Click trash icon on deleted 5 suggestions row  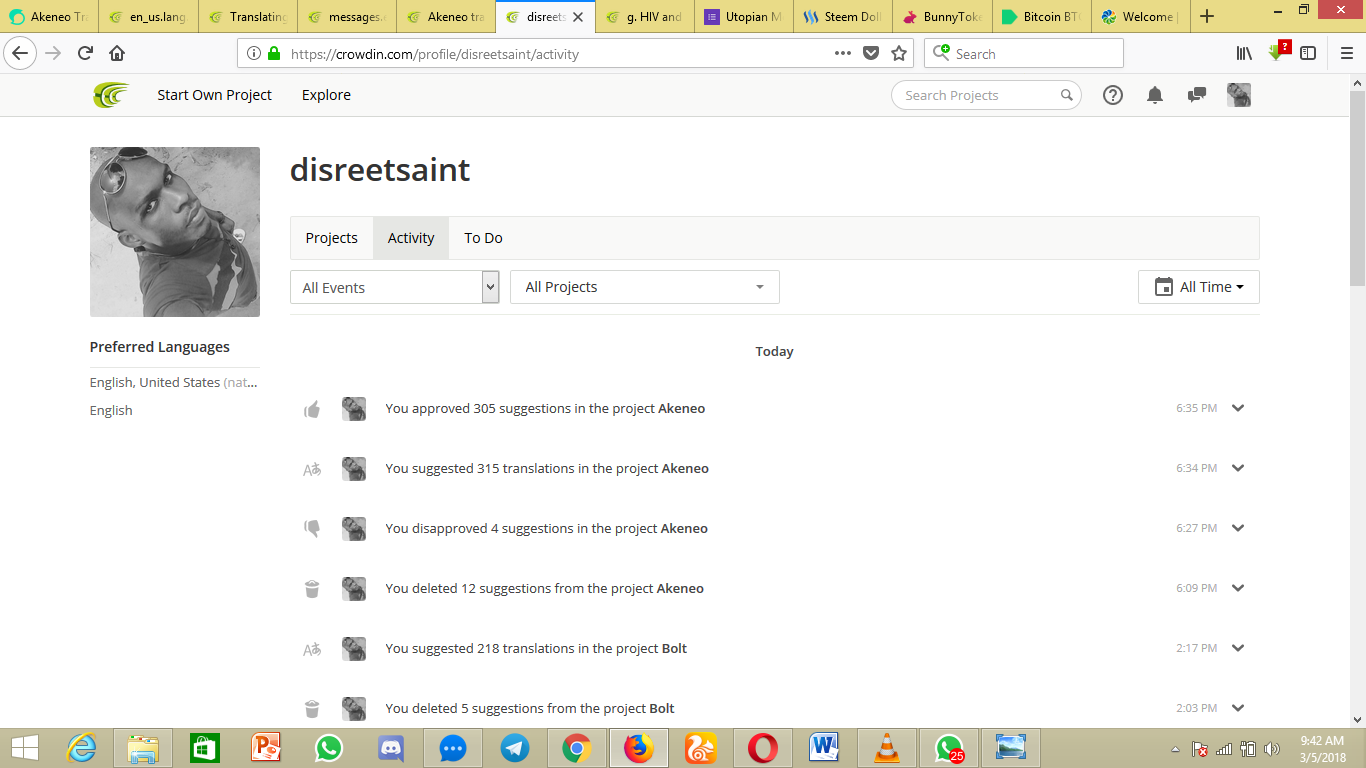click(x=312, y=709)
